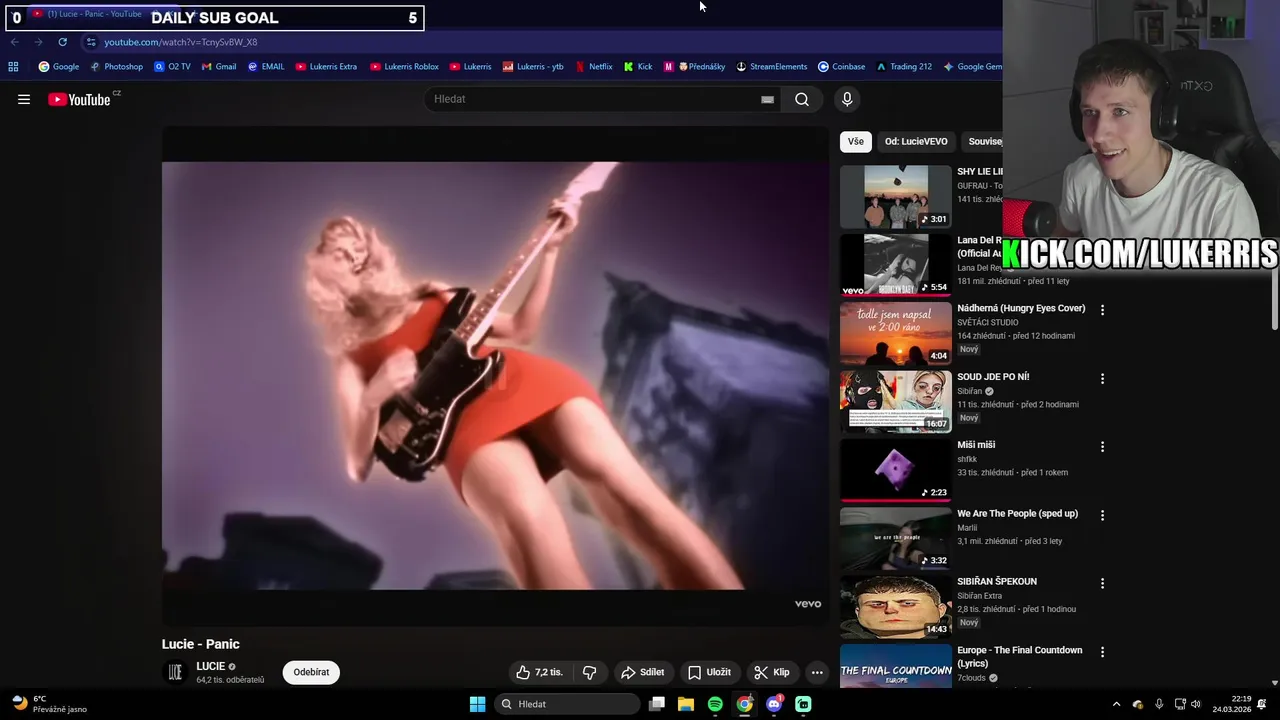Select the Vše filter chip
The width and height of the screenshot is (1280, 720).
[856, 141]
